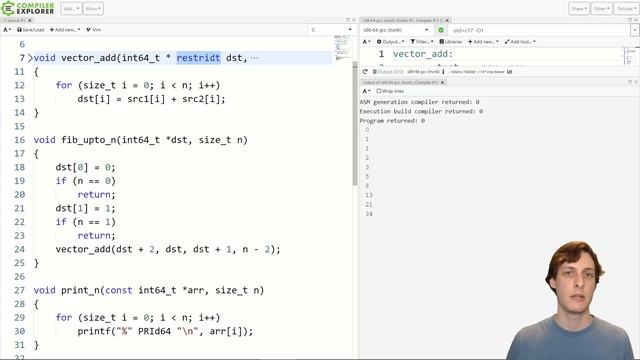The width and height of the screenshot is (640, 360).
Task: Open the Filter options menu
Action: click(422, 42)
